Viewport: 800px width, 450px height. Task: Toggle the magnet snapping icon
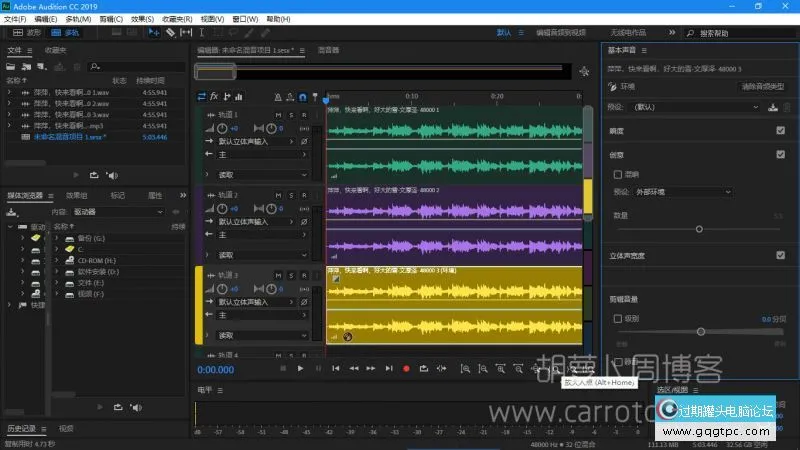[x=303, y=97]
